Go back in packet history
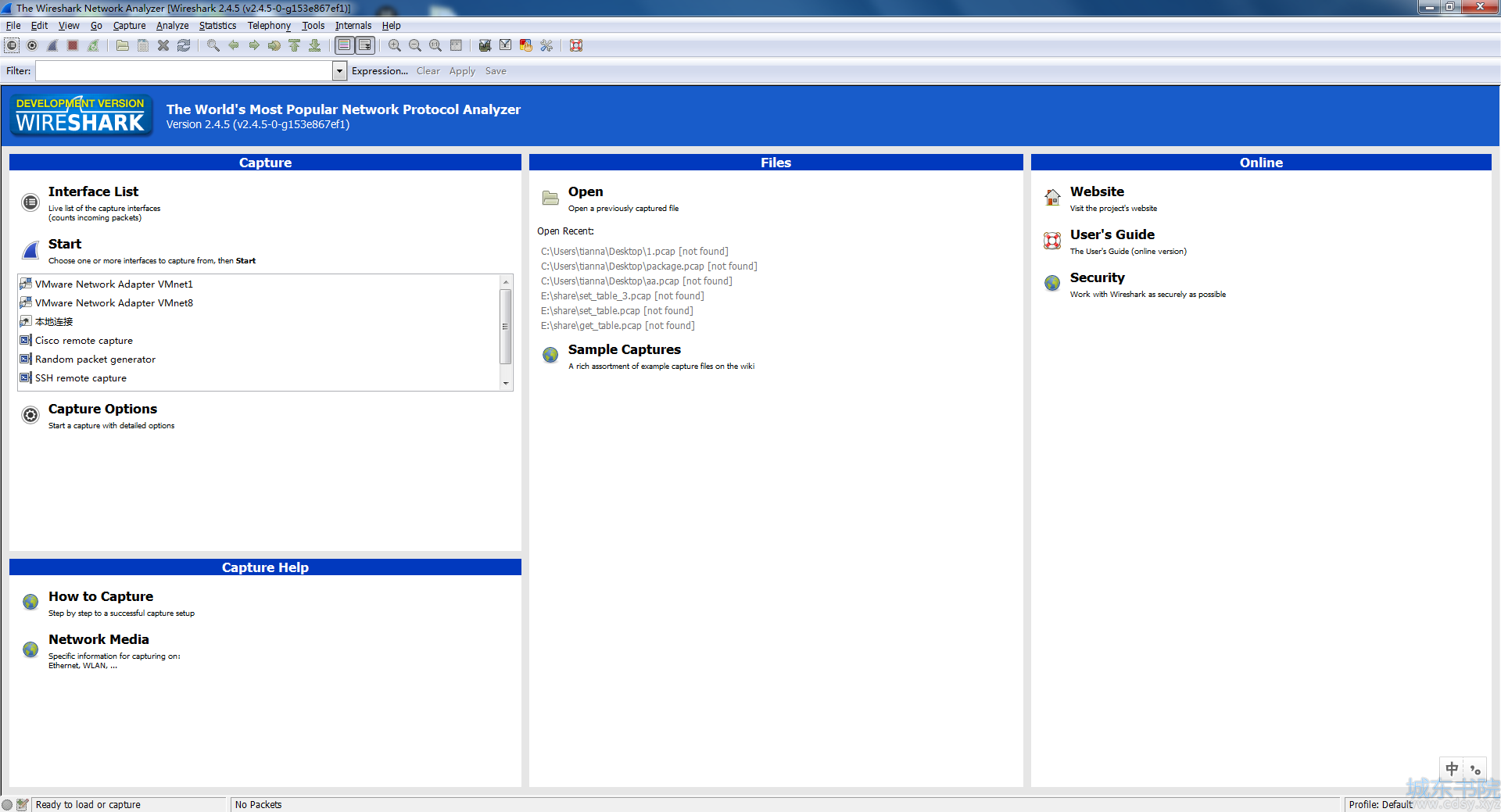The width and height of the screenshot is (1501, 812). (x=234, y=45)
